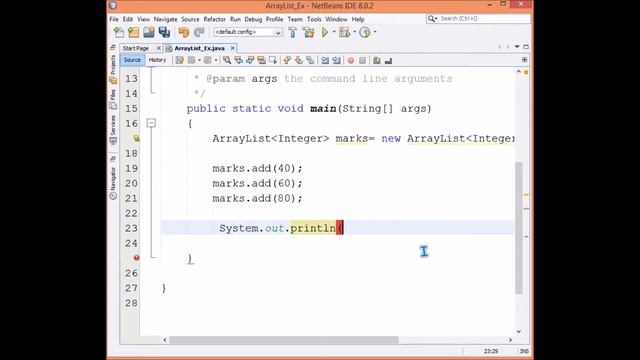Click the New File toolbar icon
640x360 pixels.
(x=119, y=32)
